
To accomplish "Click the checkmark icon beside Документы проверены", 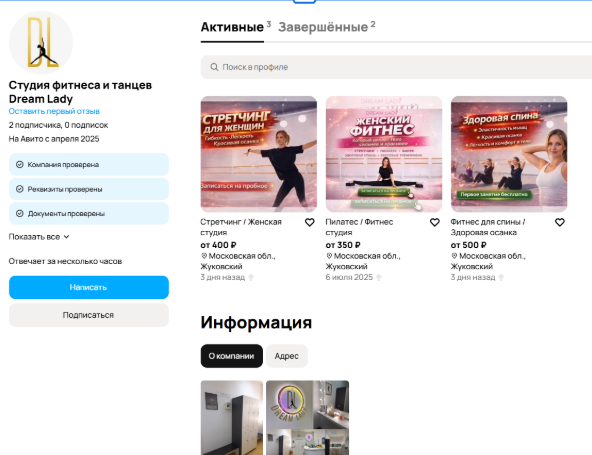I will click(20, 214).
